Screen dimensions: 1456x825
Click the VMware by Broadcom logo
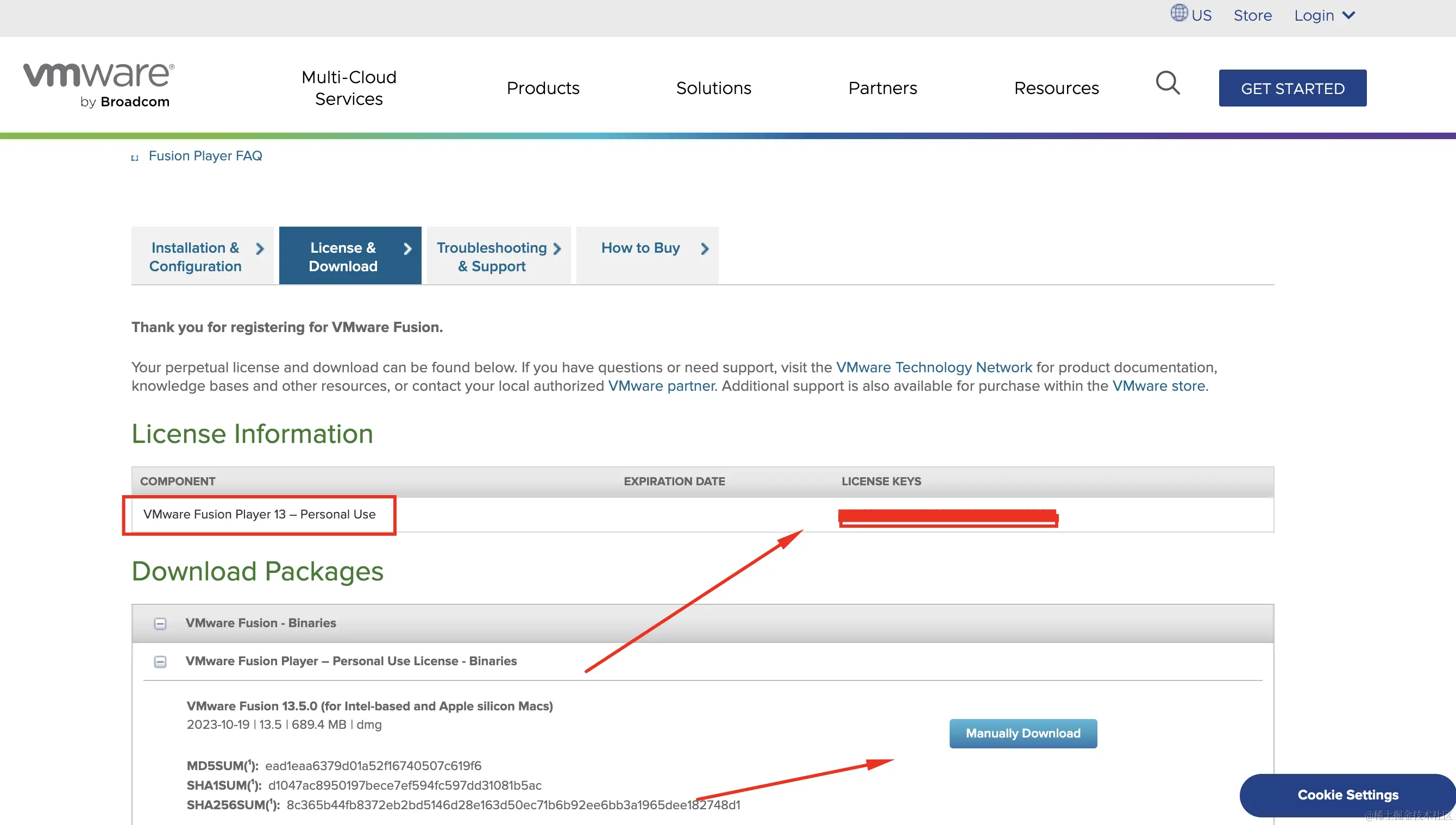tap(98, 85)
